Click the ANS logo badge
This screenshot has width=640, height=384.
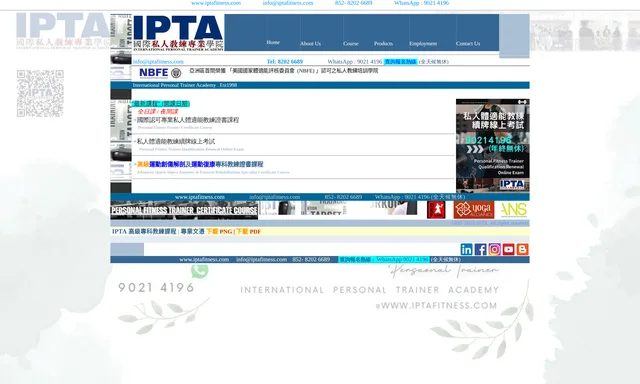[x=513, y=210]
